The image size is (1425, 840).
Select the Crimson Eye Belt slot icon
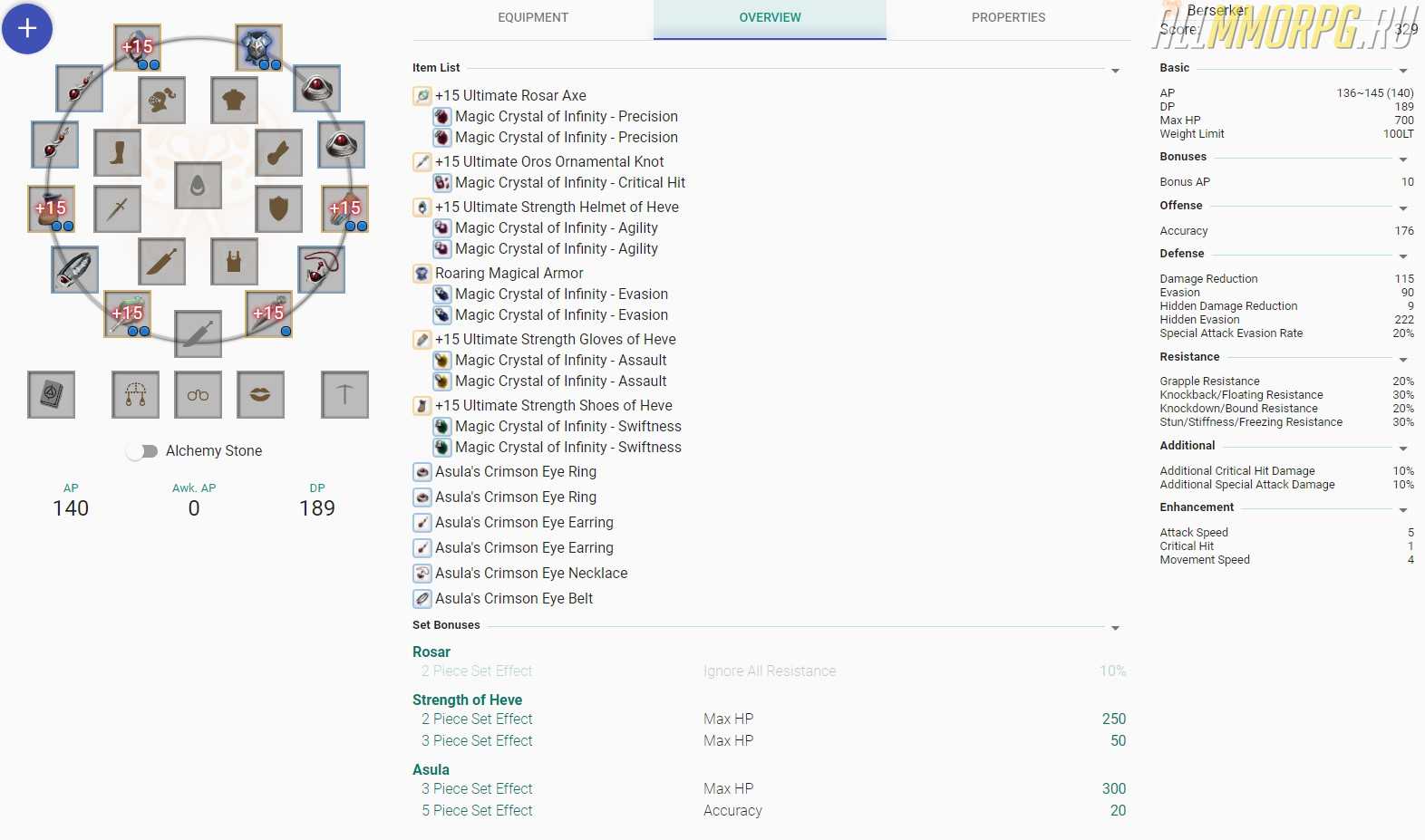pos(75,269)
